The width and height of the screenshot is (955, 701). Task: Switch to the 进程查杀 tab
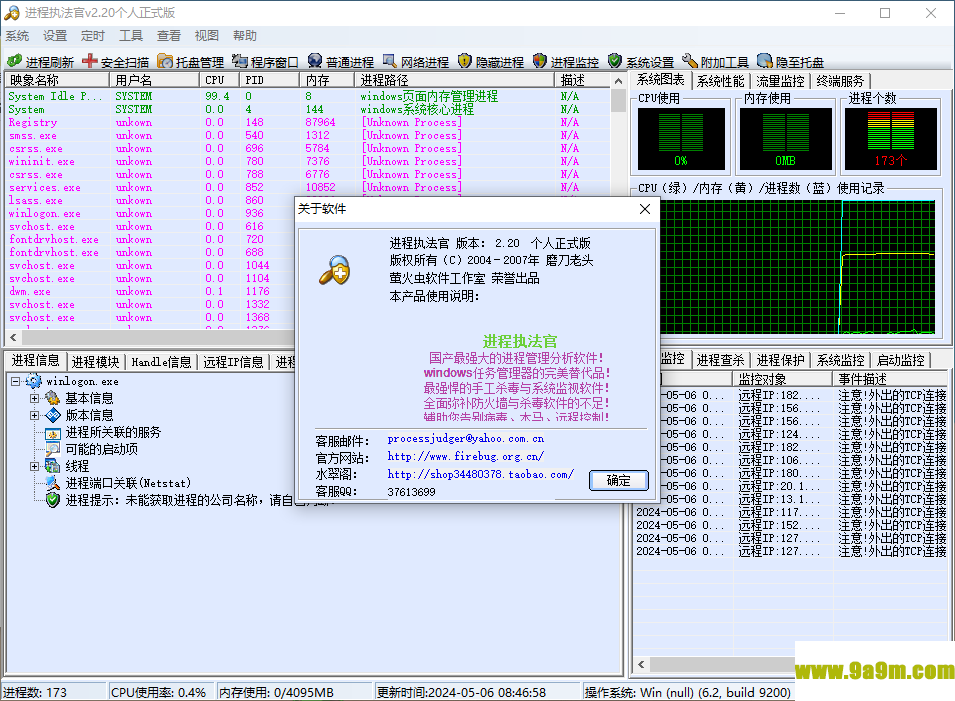tap(721, 360)
